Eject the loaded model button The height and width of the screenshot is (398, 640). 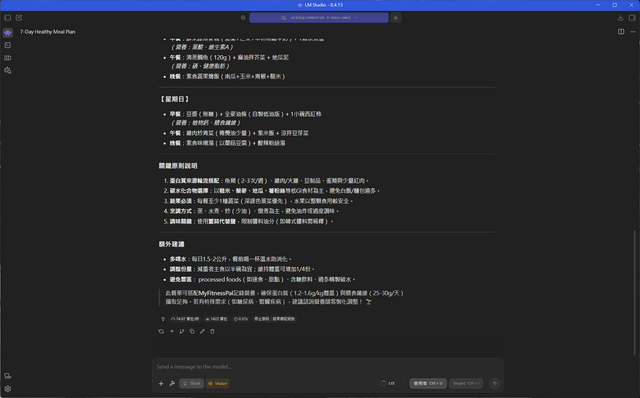396,18
